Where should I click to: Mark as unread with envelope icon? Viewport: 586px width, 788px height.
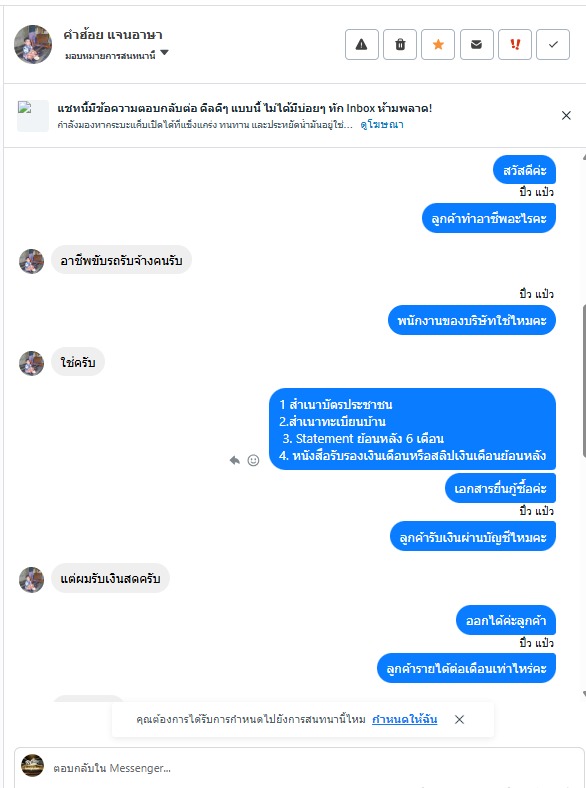tap(476, 45)
